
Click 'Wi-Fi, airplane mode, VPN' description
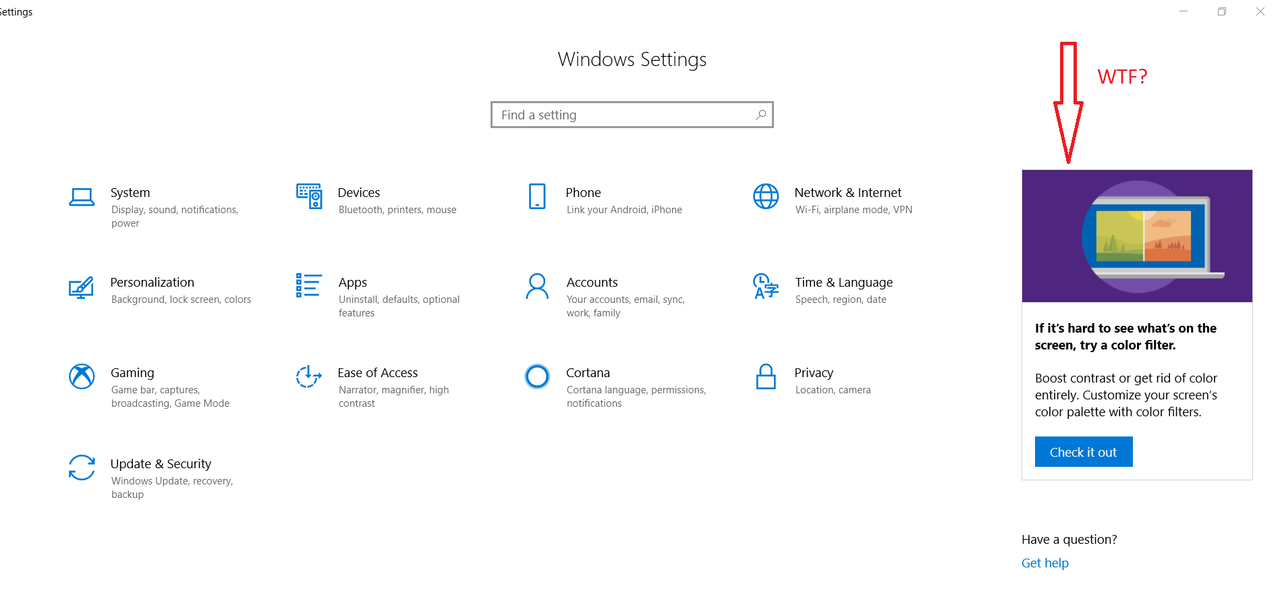pyautogui.click(x=854, y=210)
